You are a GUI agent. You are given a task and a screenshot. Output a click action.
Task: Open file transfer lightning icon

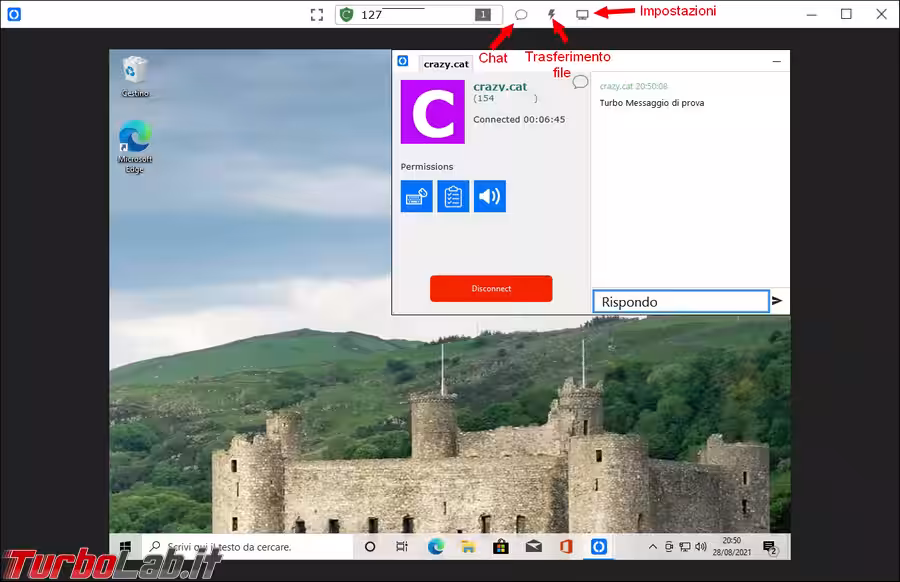(551, 15)
